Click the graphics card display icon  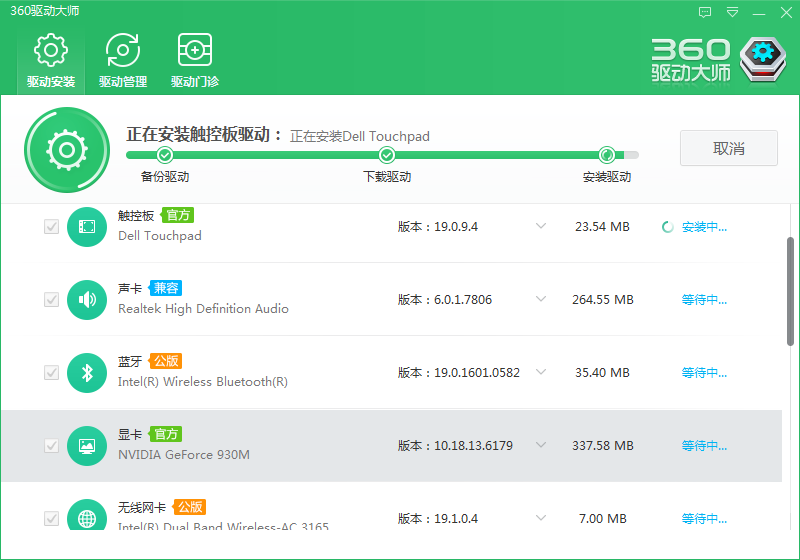click(x=87, y=445)
